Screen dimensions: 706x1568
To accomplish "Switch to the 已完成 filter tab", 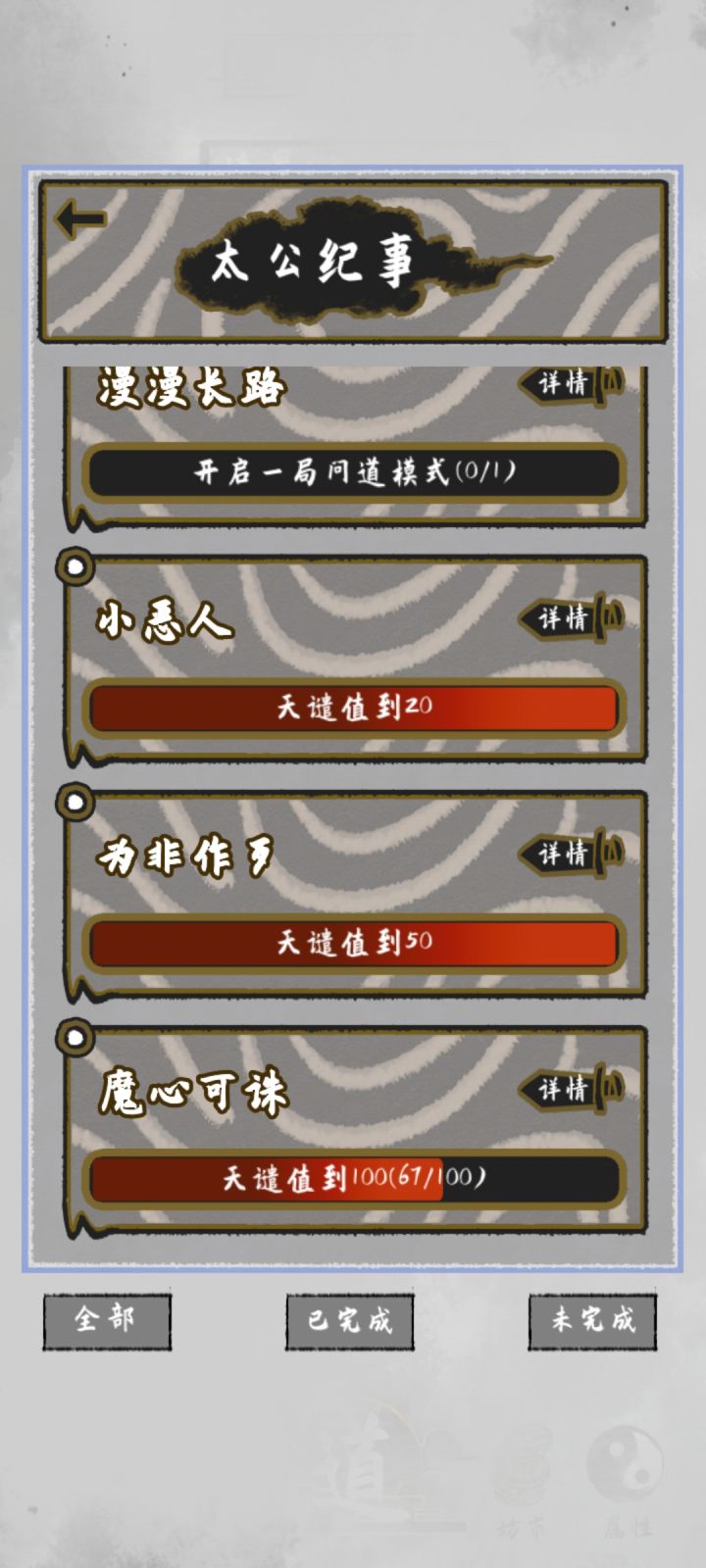I will [350, 1321].
